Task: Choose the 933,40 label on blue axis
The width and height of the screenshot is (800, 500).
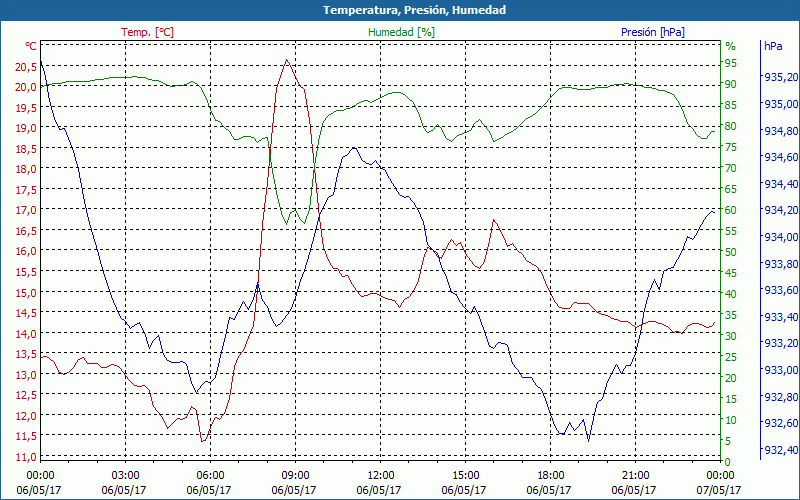Action: pos(781,317)
